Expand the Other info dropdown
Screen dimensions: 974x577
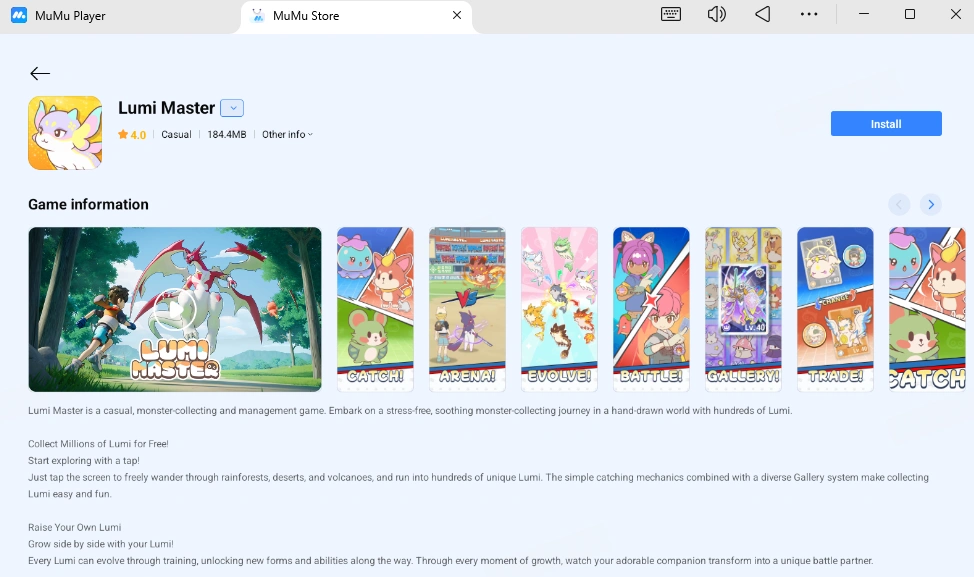click(287, 134)
